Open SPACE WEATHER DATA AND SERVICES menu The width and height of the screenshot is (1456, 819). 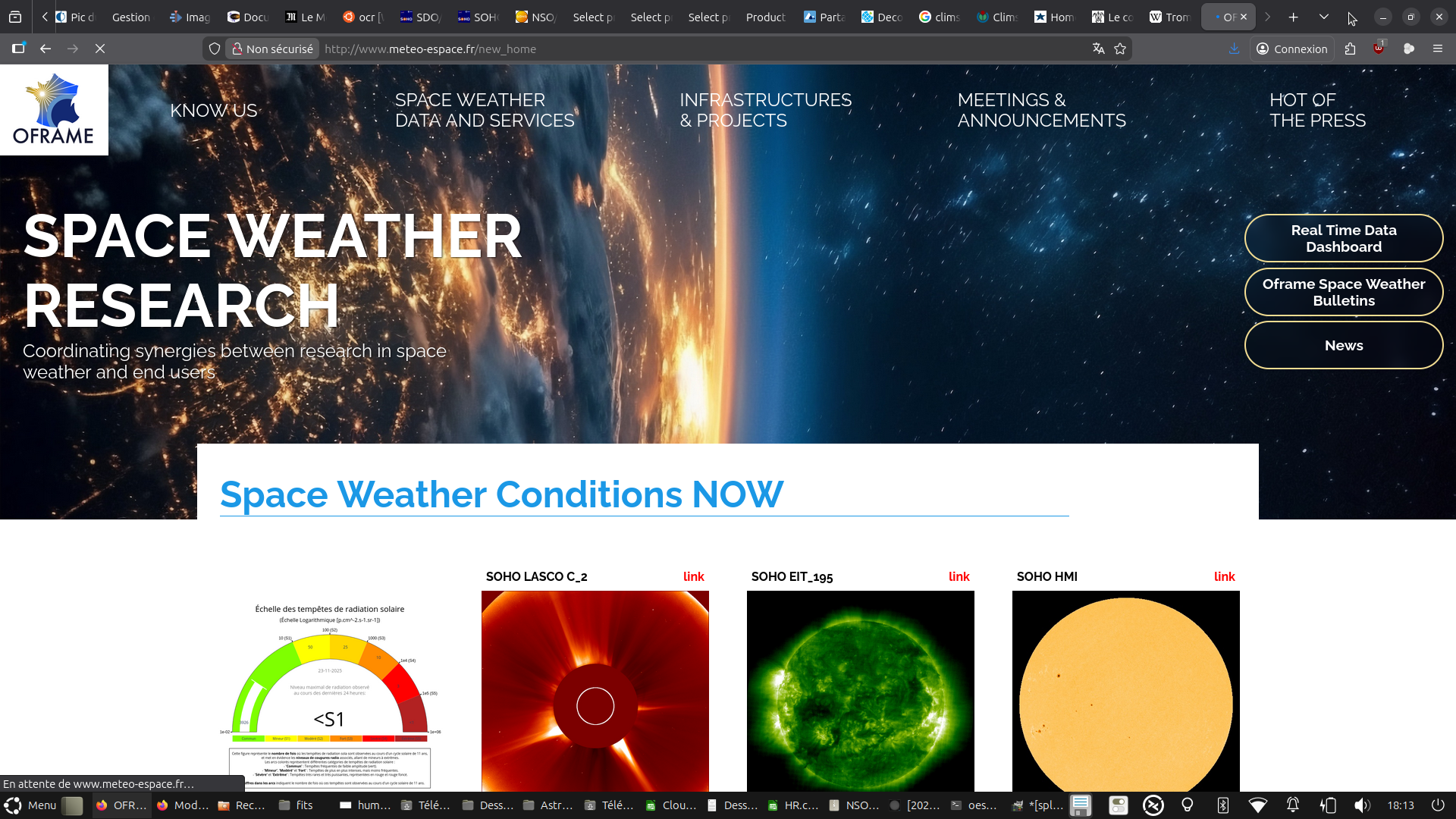point(484,111)
